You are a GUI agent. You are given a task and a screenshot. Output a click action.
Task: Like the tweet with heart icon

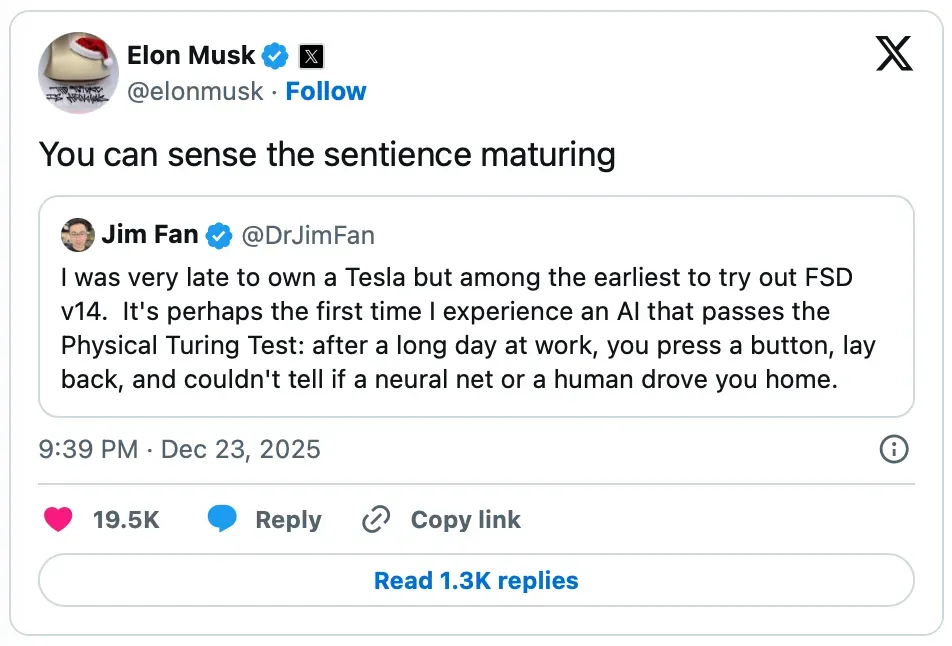click(x=59, y=520)
